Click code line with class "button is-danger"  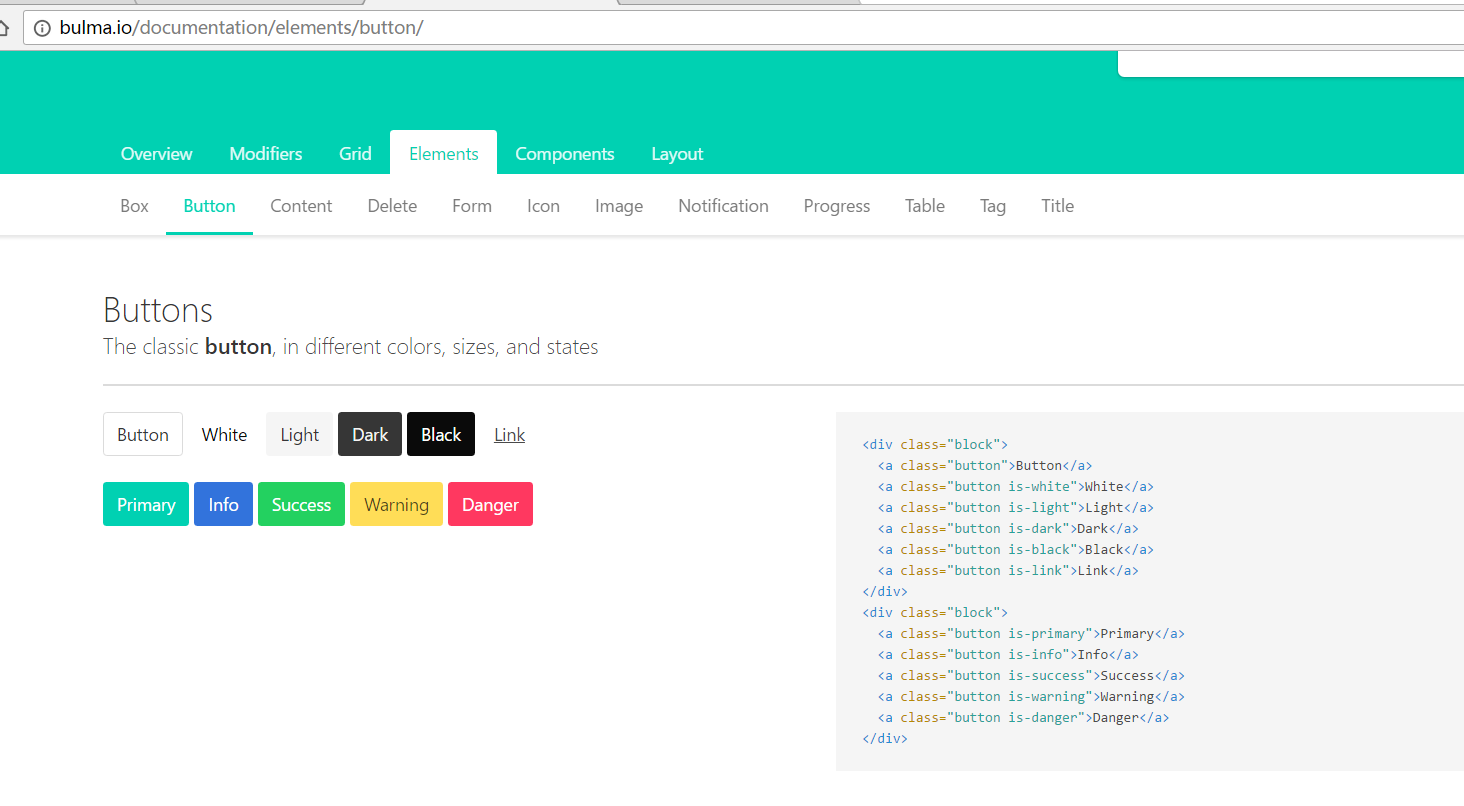(1023, 717)
